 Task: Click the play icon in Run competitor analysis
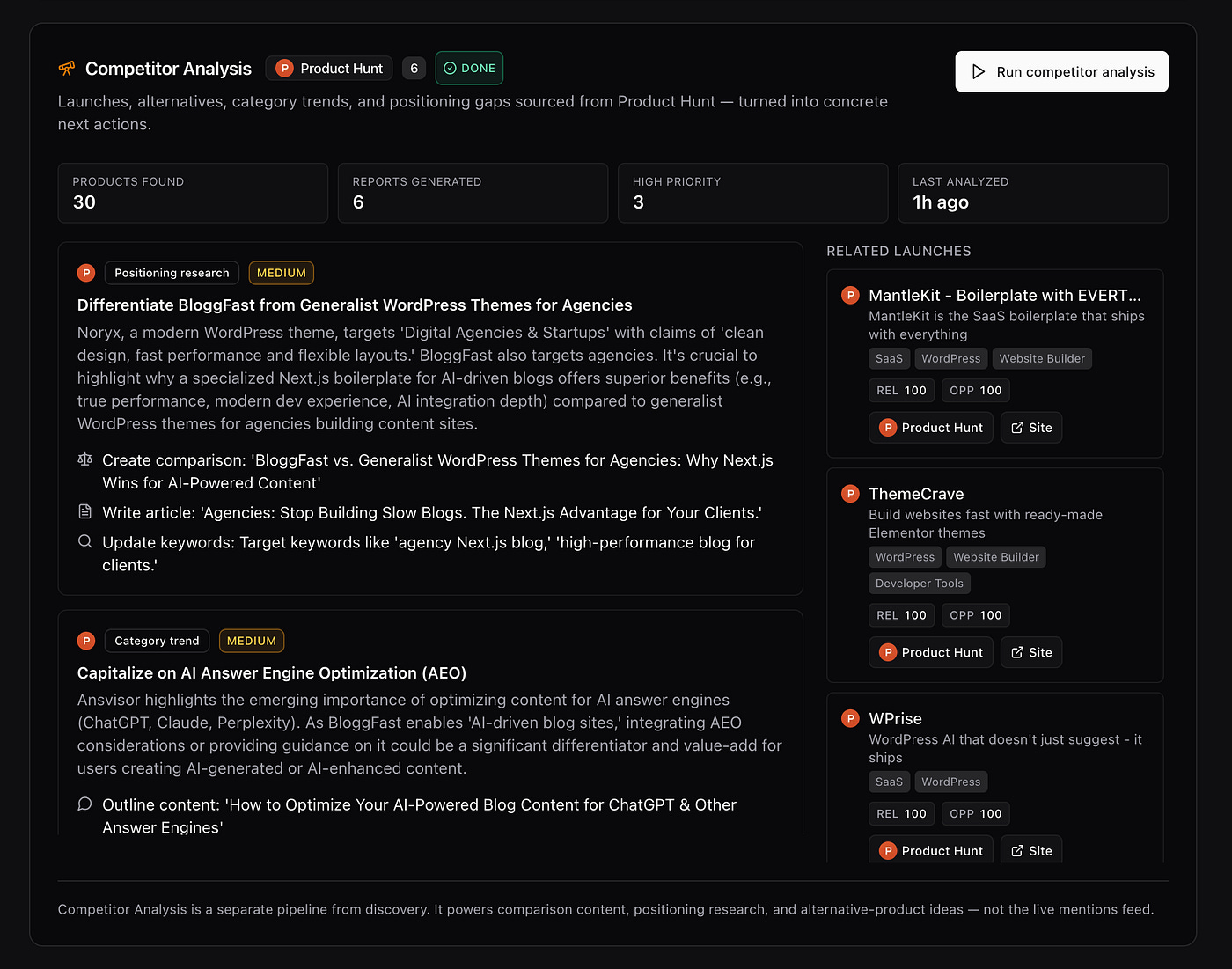[979, 71]
